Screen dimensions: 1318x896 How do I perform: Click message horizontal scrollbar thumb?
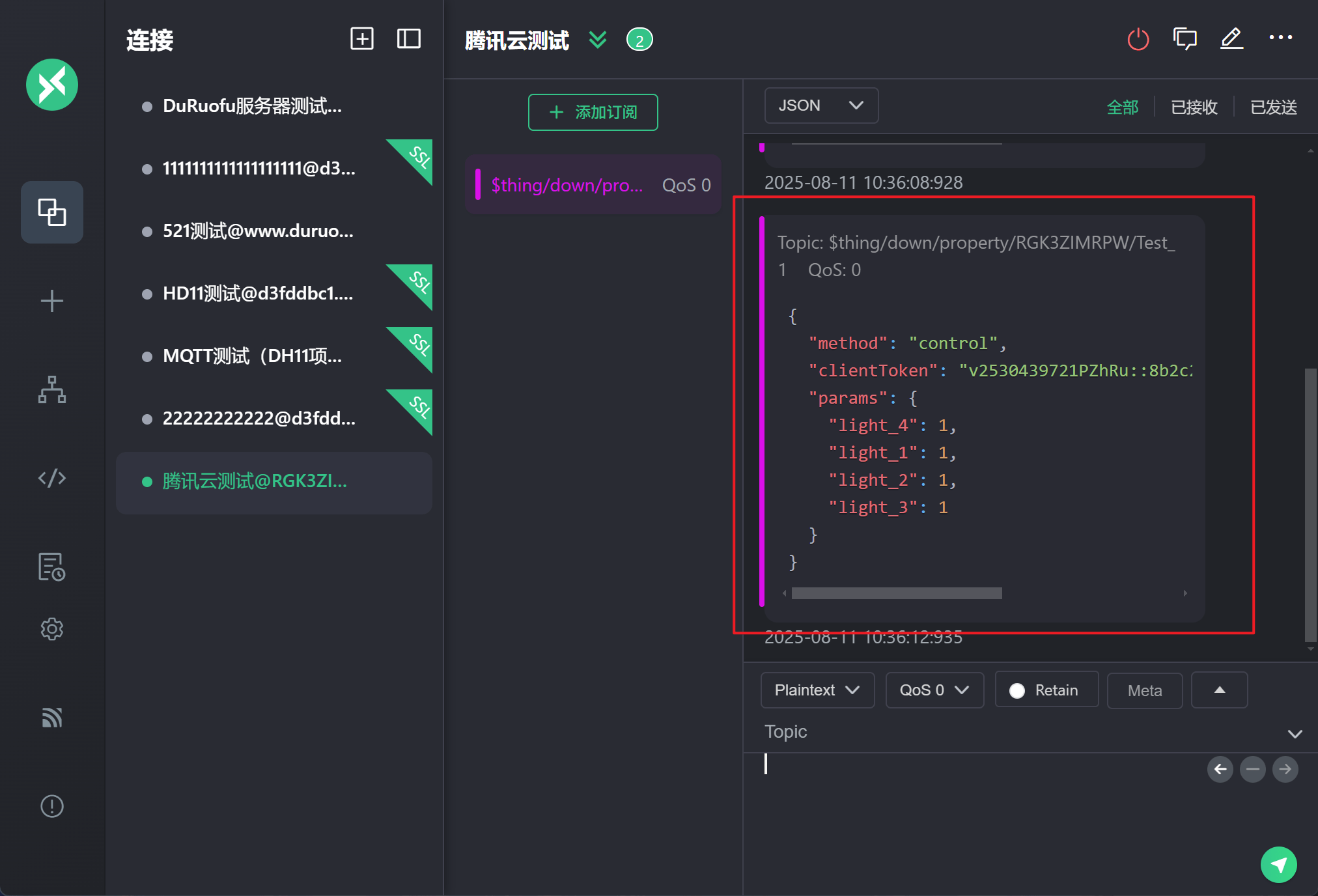click(897, 593)
